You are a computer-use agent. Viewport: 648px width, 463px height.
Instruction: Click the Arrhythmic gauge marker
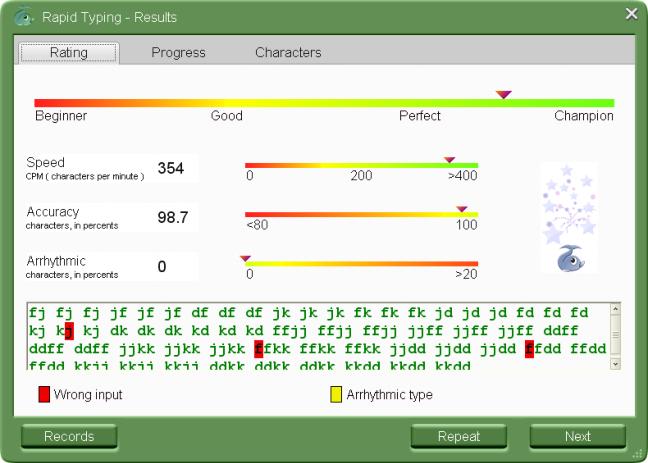click(245, 259)
